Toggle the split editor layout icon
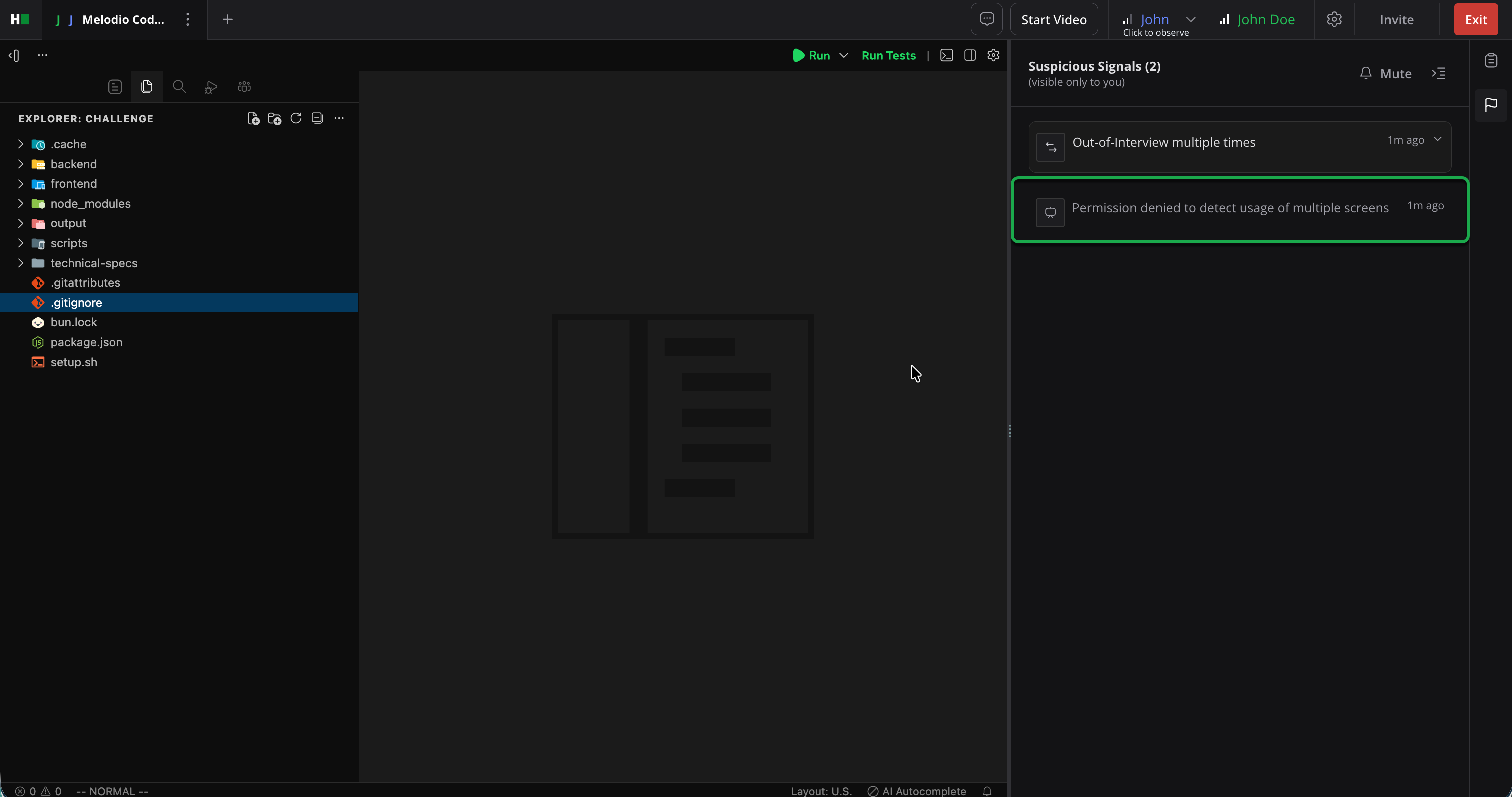The image size is (1512, 797). (970, 55)
